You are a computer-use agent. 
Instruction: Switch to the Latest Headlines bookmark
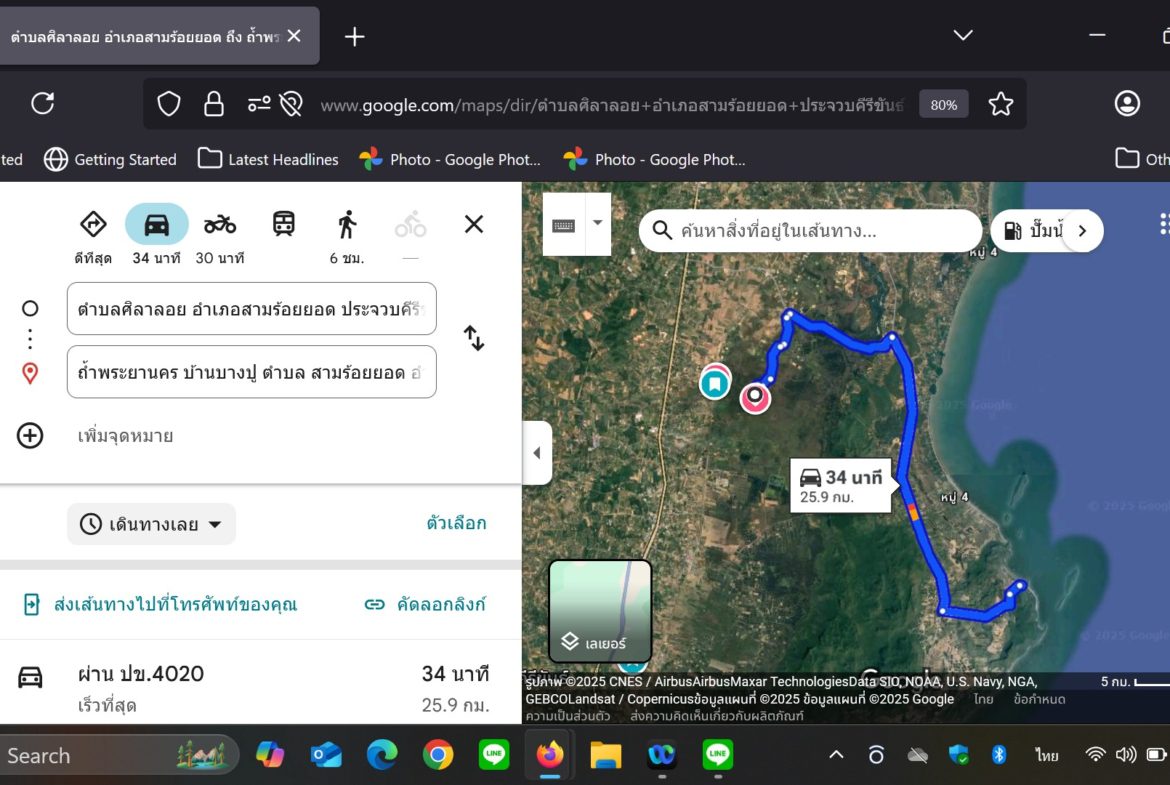(268, 159)
